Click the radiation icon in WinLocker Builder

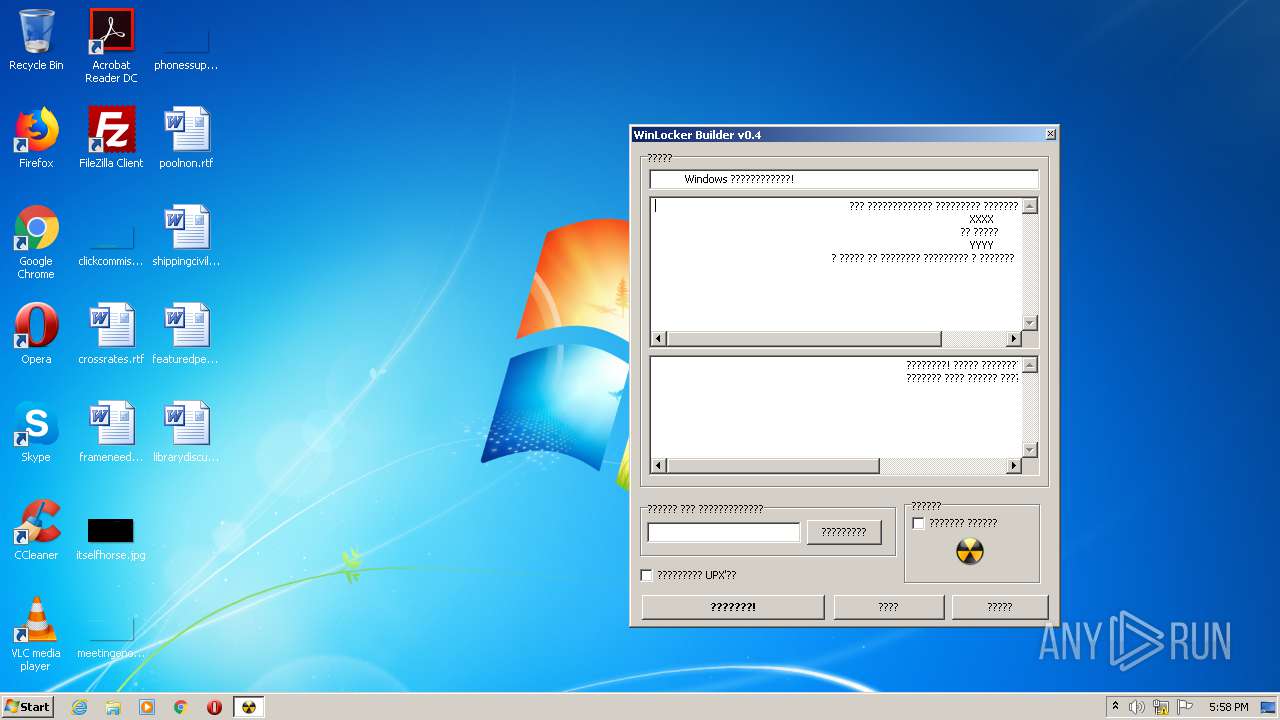click(970, 552)
